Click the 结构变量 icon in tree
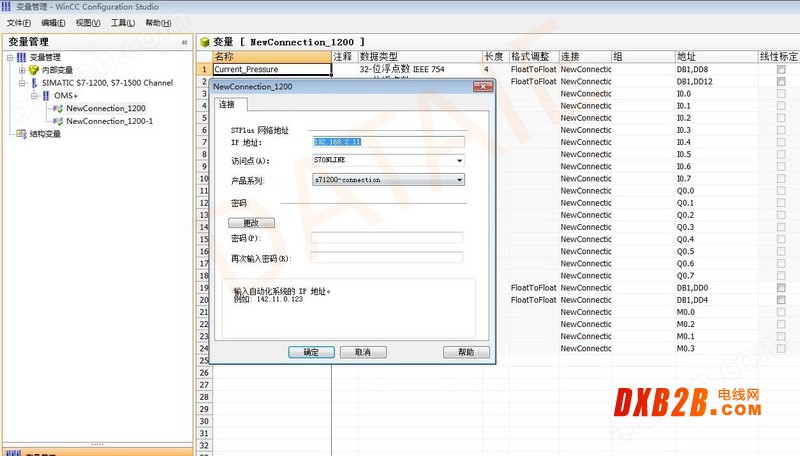Viewport: 800px width, 456px height. pos(21,134)
